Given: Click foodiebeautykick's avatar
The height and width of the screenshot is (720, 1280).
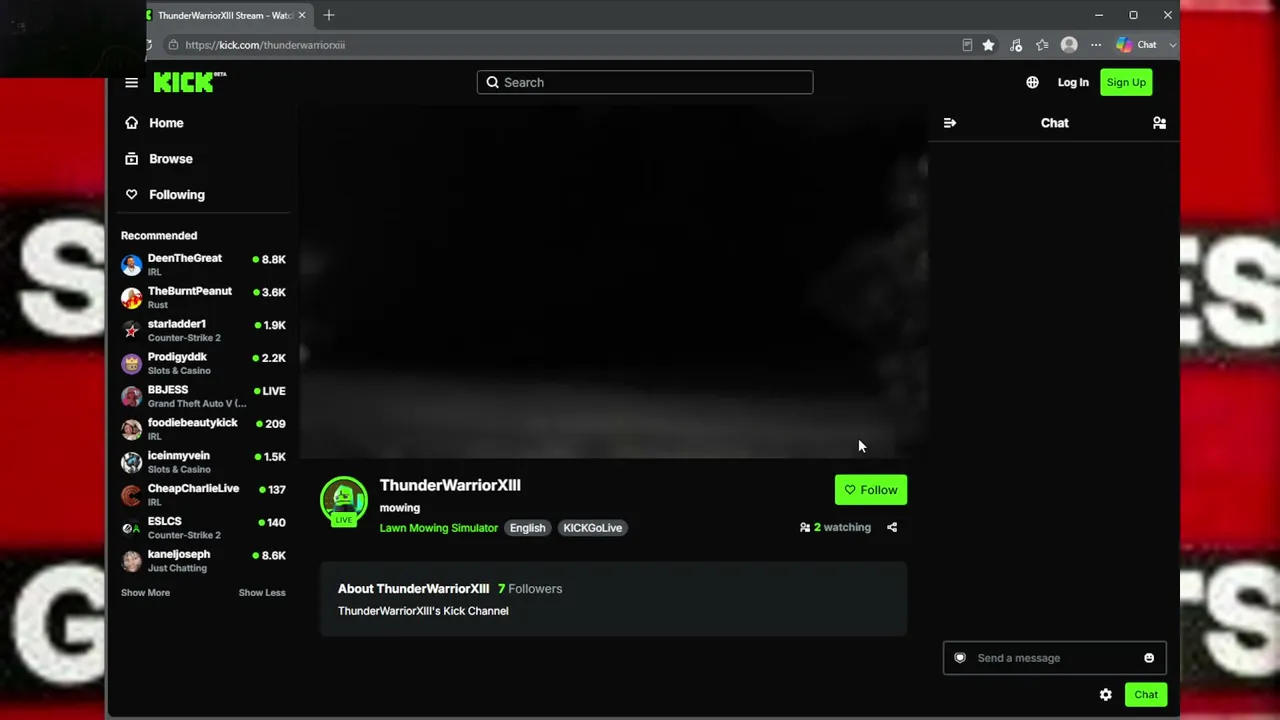Looking at the screenshot, I should (x=131, y=430).
